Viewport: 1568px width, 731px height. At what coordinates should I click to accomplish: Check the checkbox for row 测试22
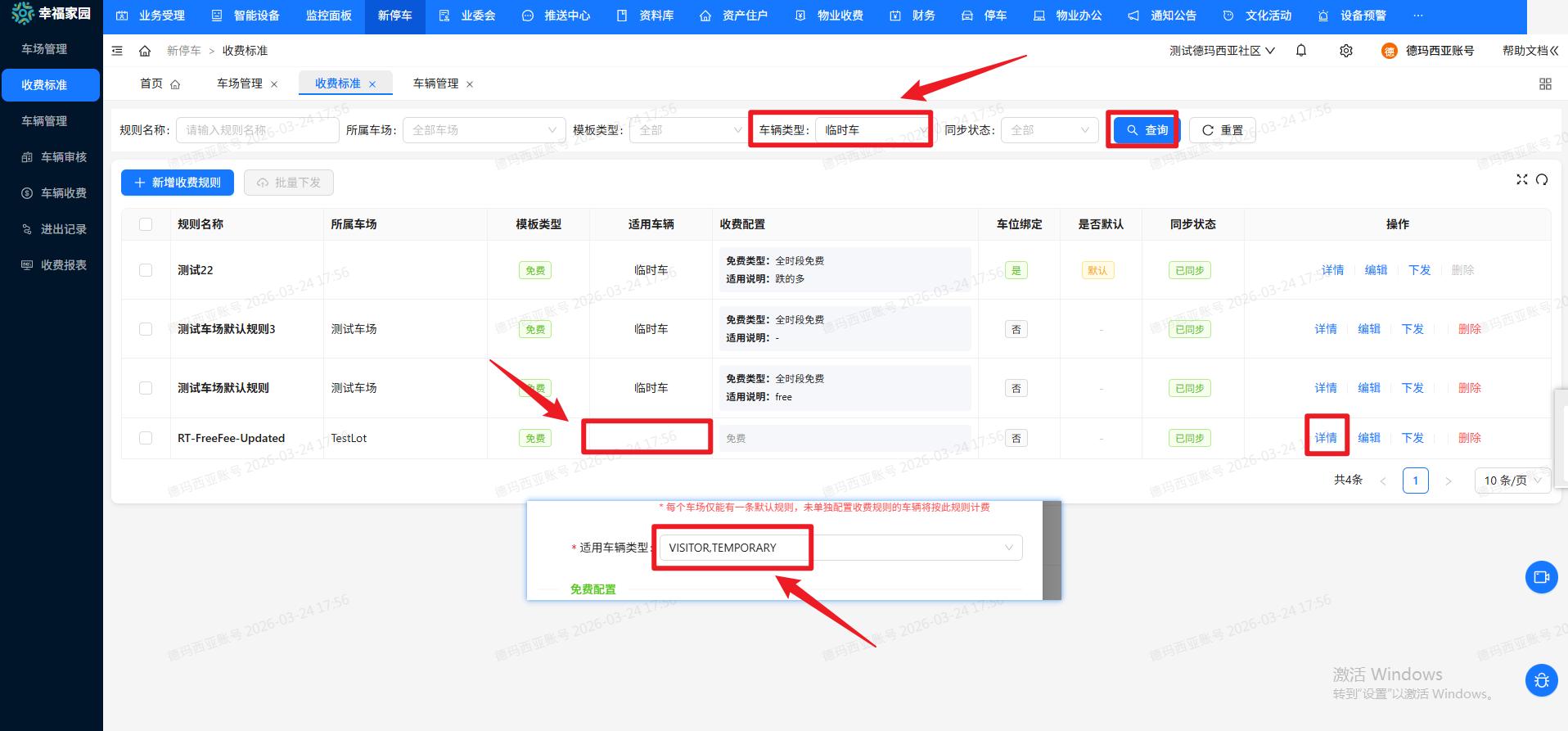coord(146,270)
